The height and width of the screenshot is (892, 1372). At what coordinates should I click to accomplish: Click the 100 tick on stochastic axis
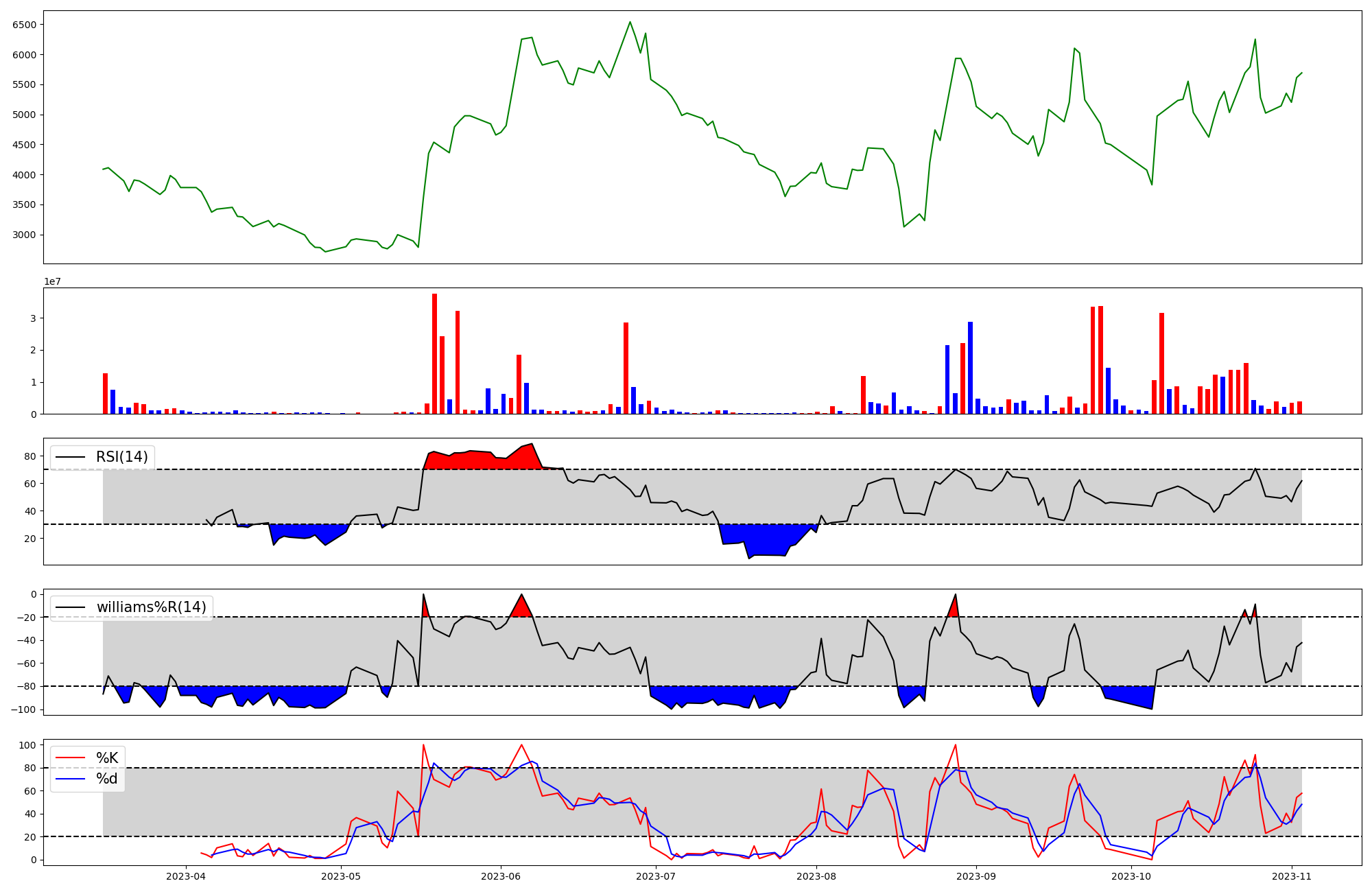(28, 745)
